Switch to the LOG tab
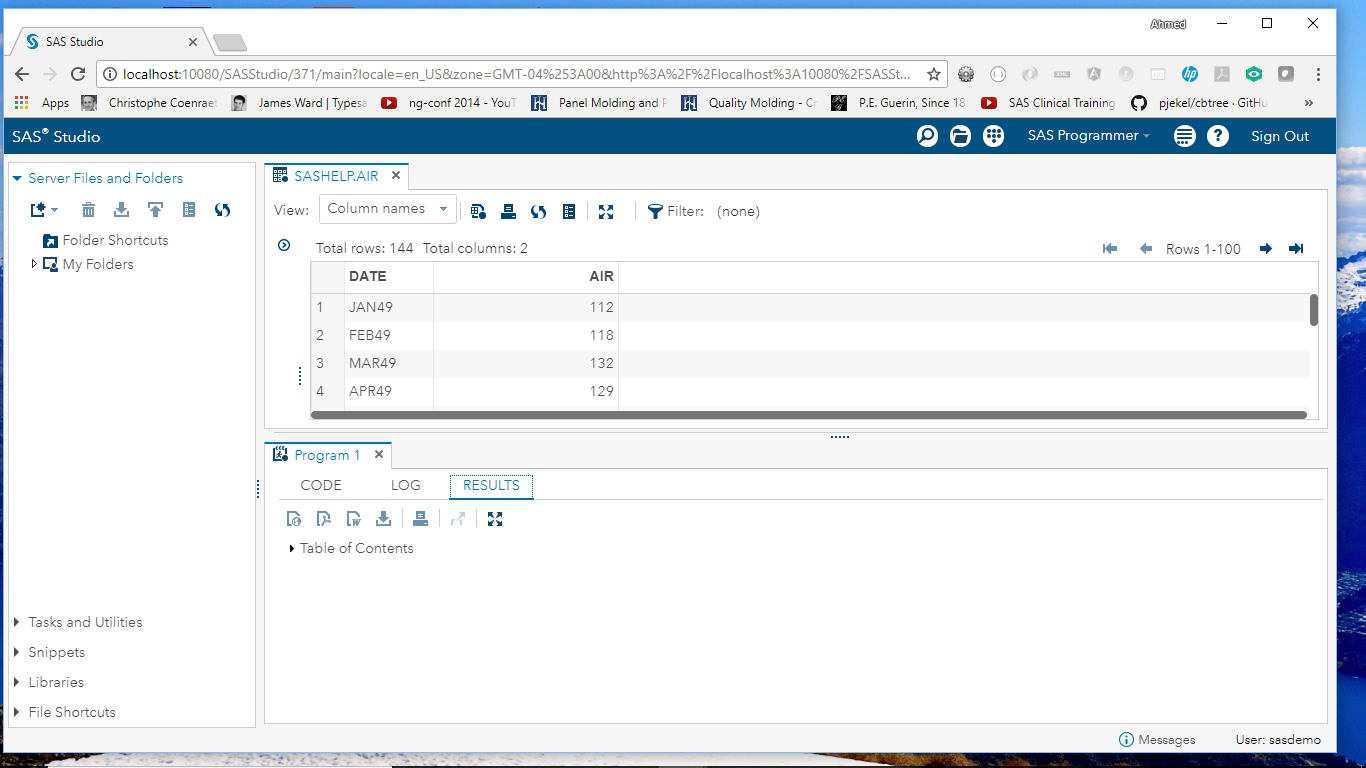Image resolution: width=1366 pixels, height=768 pixels. pyautogui.click(x=406, y=485)
